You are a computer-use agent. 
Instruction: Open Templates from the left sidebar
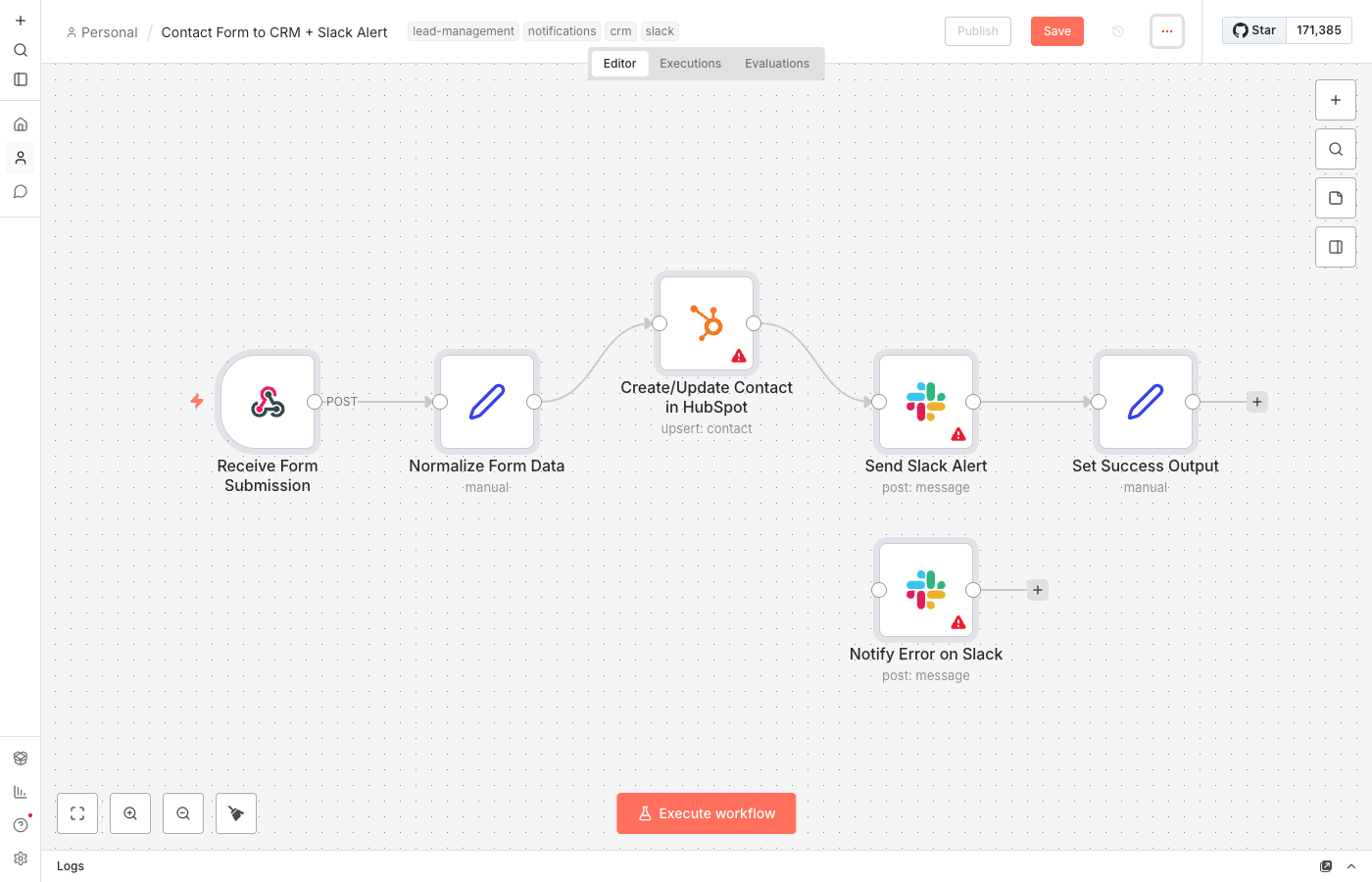pos(21,758)
